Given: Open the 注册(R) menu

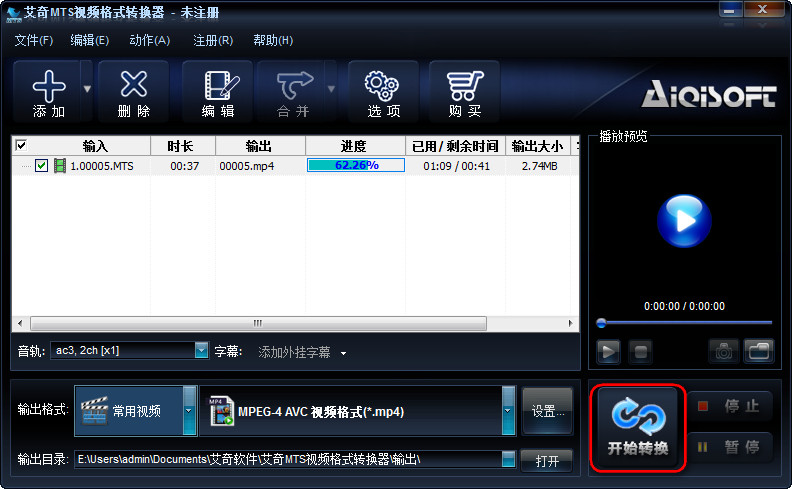Looking at the screenshot, I should 213,40.
